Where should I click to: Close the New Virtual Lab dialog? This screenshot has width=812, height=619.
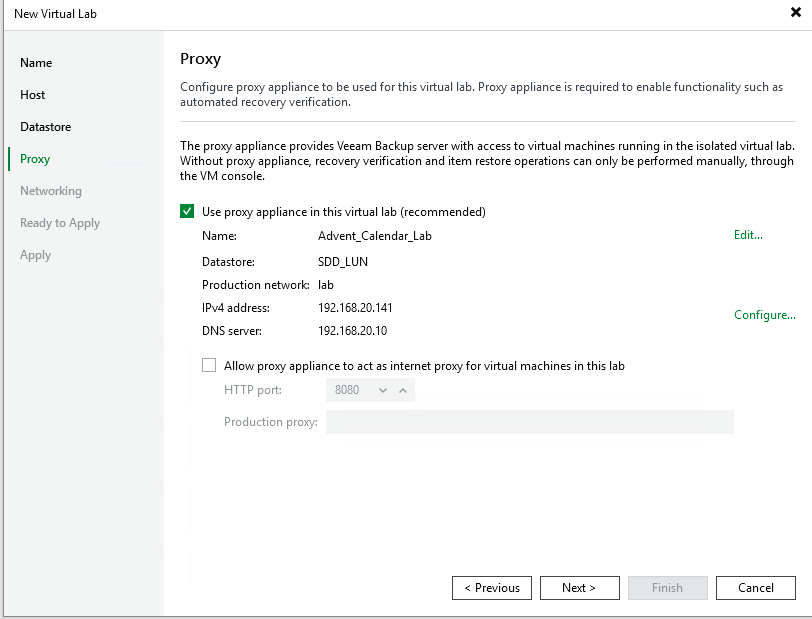(x=794, y=13)
